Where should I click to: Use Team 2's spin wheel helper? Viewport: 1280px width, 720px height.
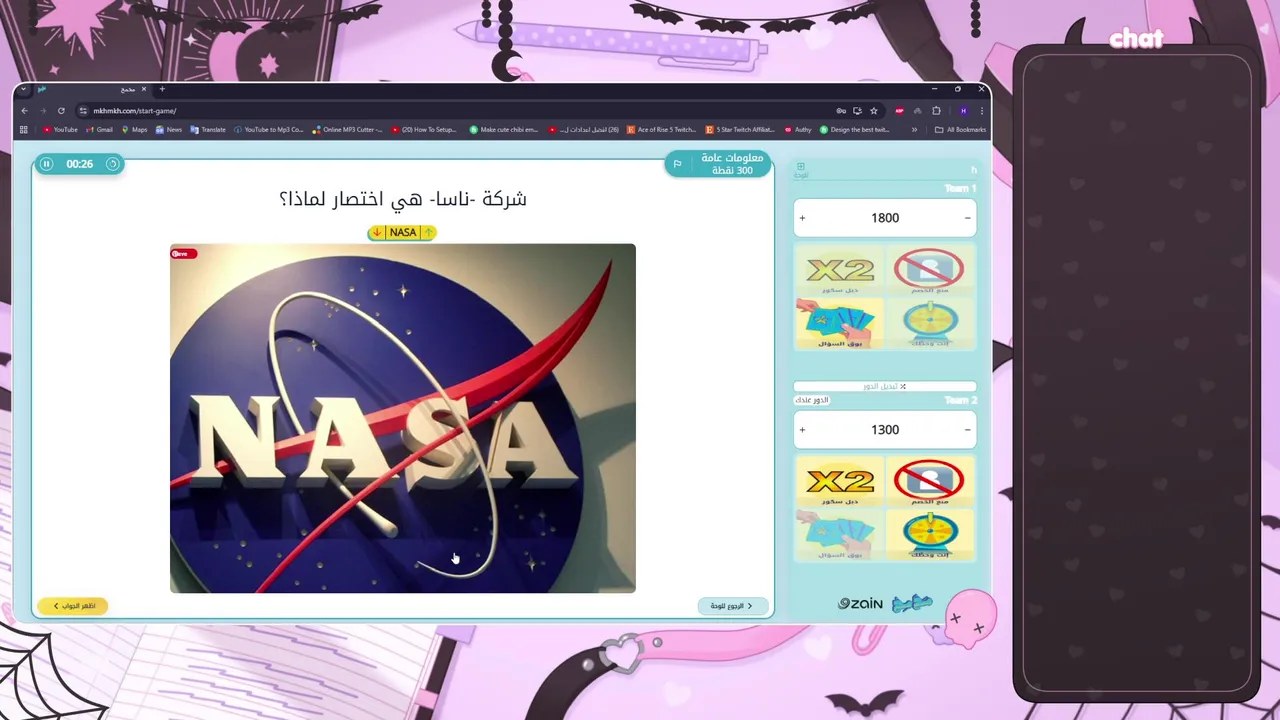tap(929, 535)
